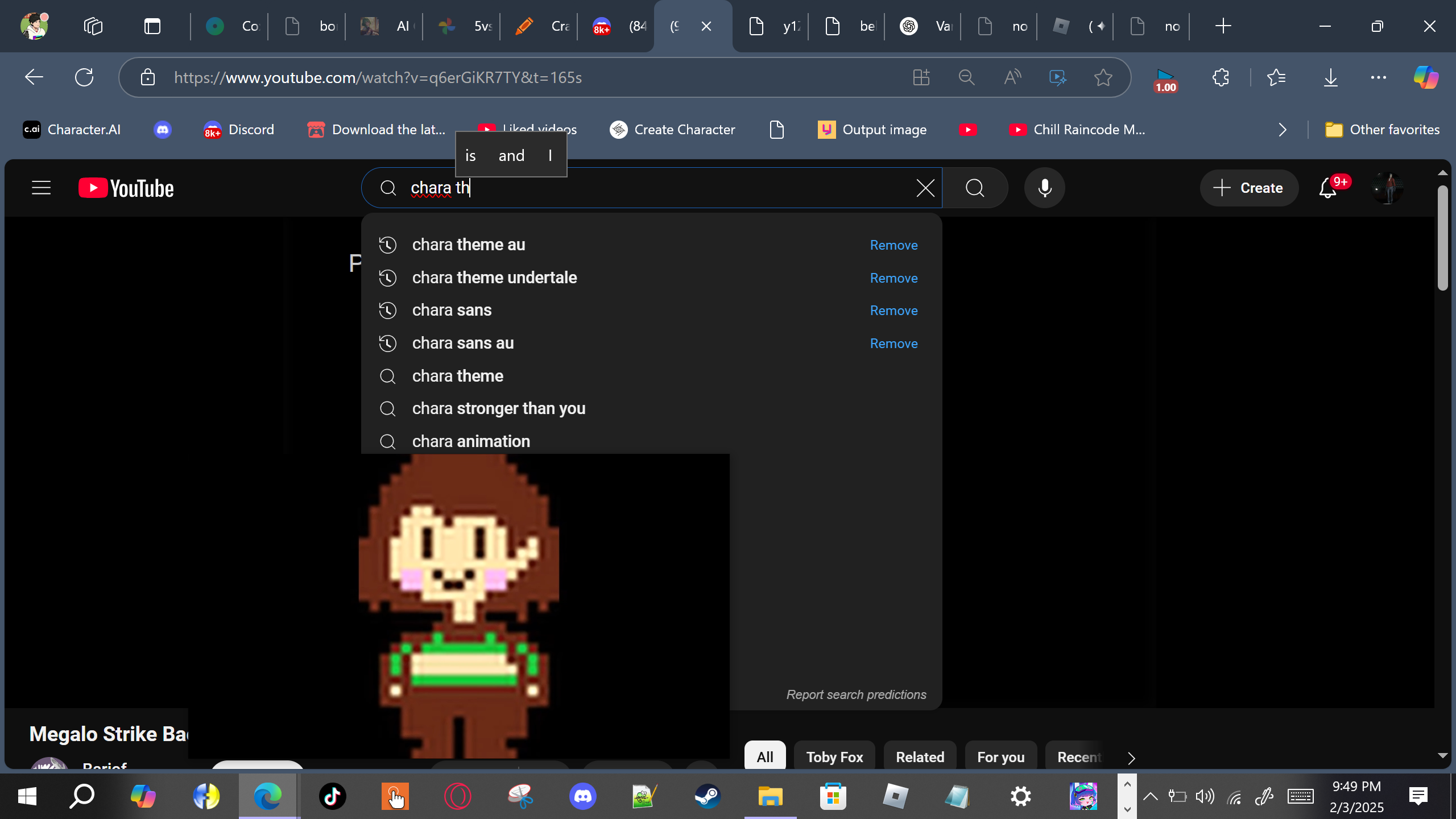Open the video speed extension showing 1.00
The image size is (1456, 819).
coord(1165,80)
